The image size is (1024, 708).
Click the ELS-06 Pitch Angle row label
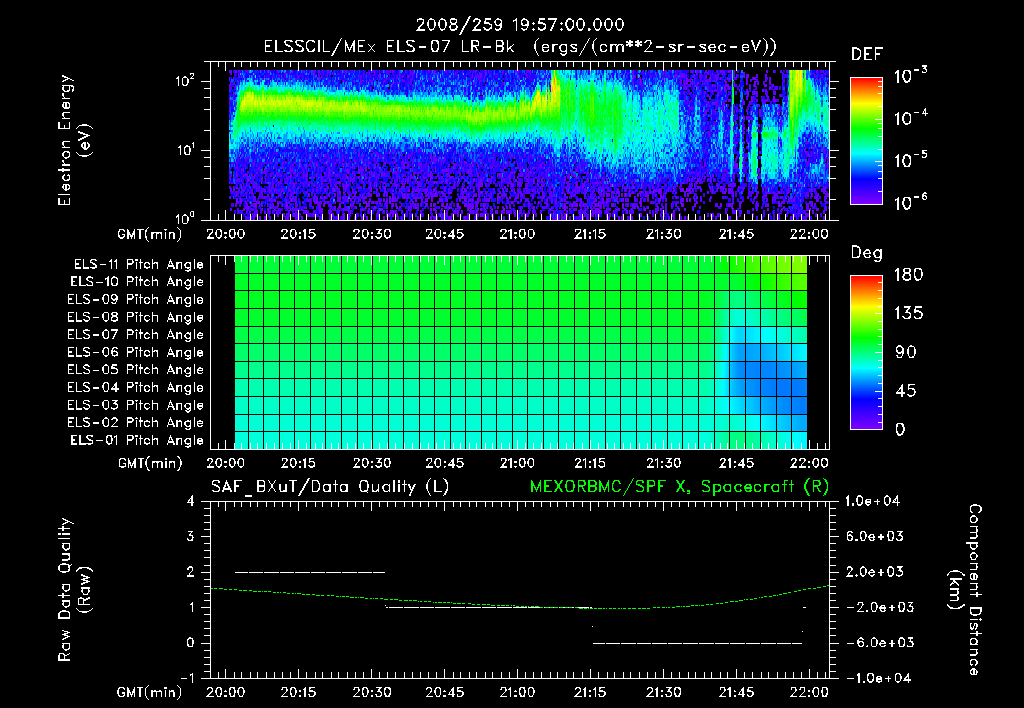click(136, 353)
